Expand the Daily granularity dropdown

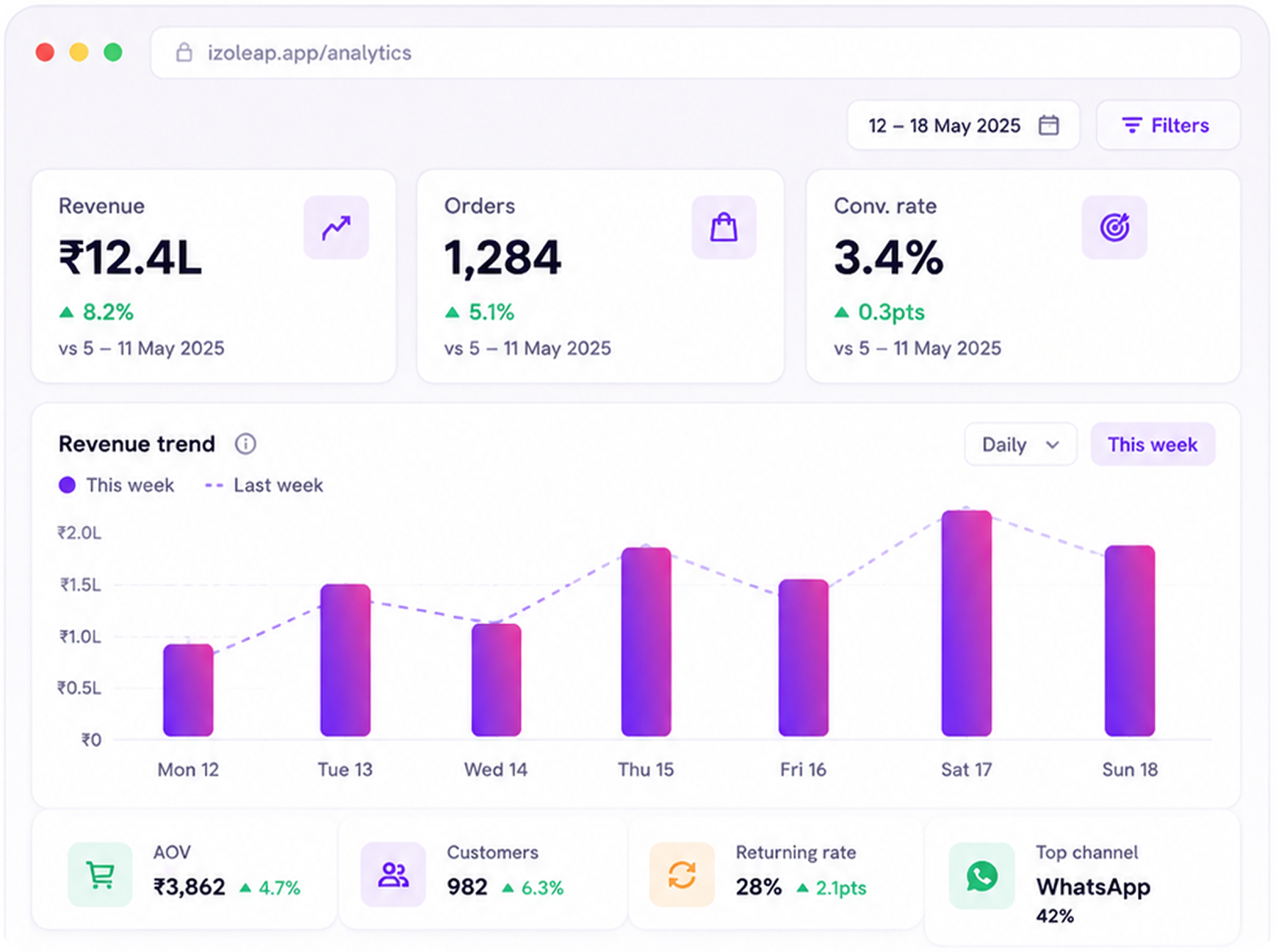coord(1020,444)
